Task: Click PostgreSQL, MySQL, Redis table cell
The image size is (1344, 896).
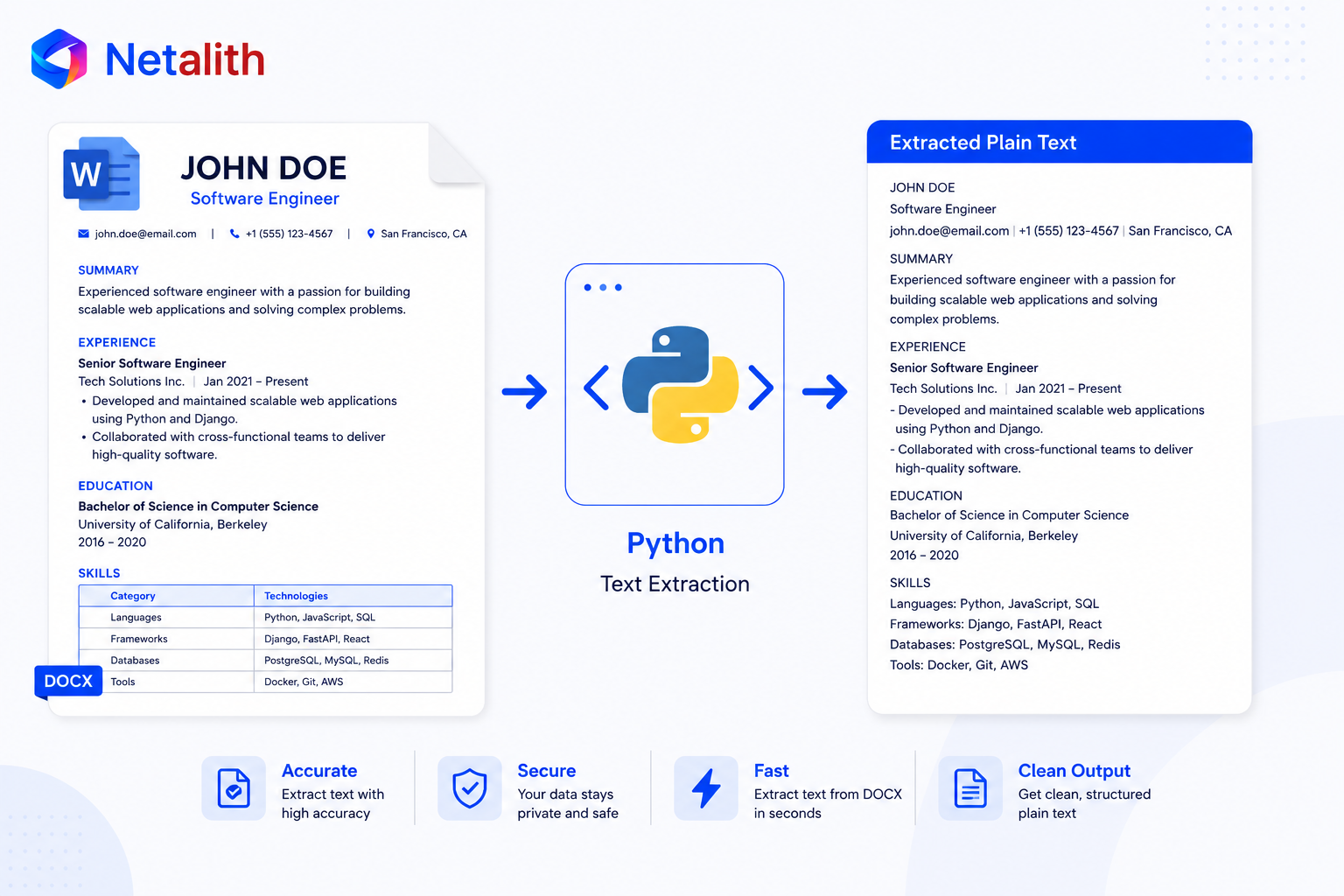Action: (x=353, y=661)
